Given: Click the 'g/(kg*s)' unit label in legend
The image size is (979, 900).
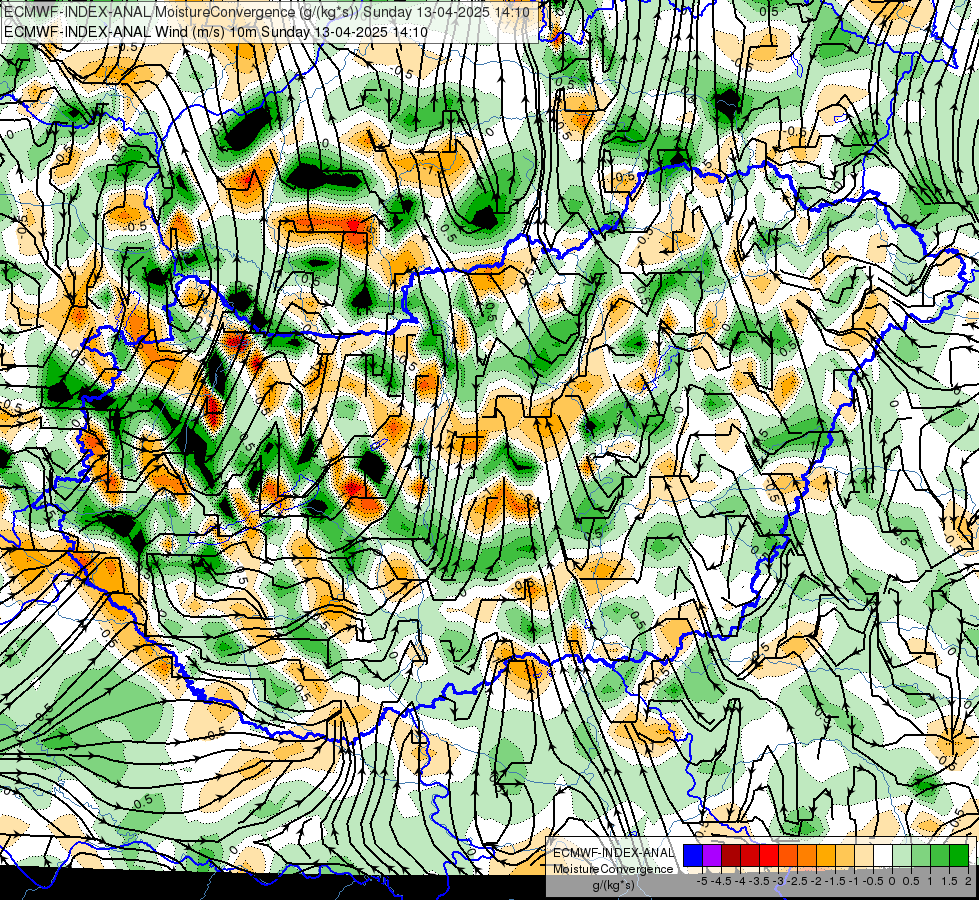Looking at the screenshot, I should 614,885.
